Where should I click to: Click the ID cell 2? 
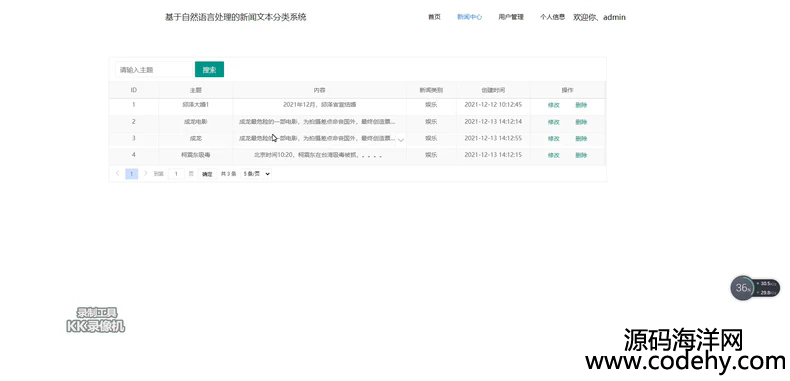click(134, 121)
